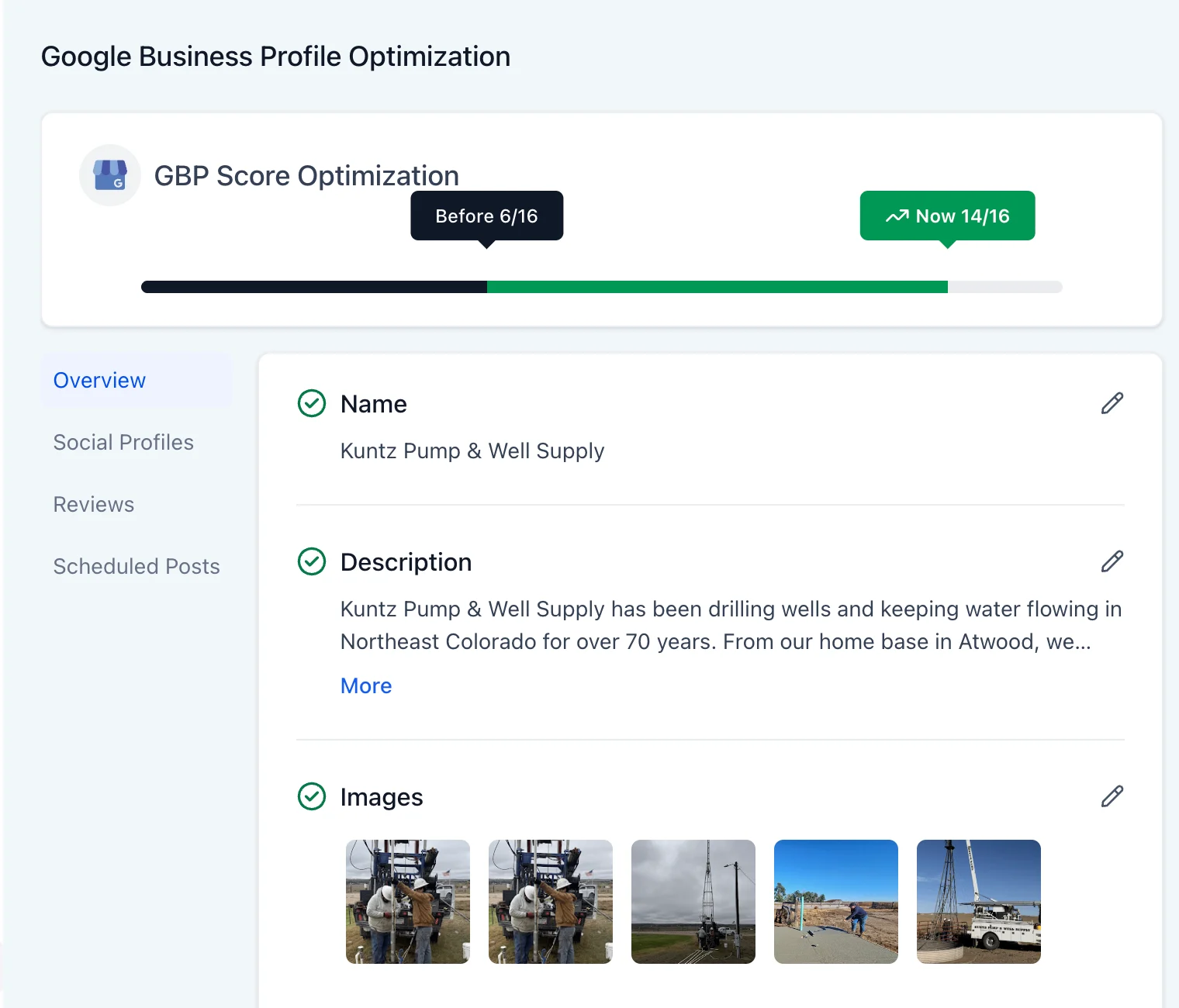Image resolution: width=1179 pixels, height=1008 pixels.
Task: Open the blue-sky concrete pad thumbnail
Action: point(836,902)
